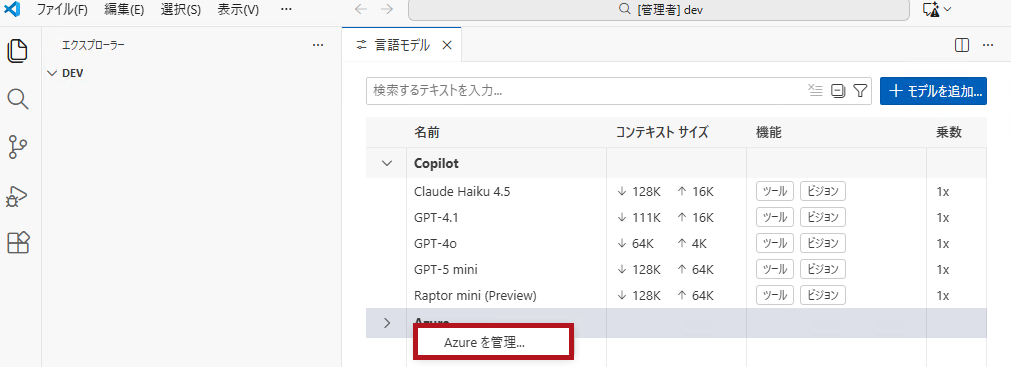Viewport: 1011px width, 367px height.
Task: Go forward with the right arrow
Action: 387,10
